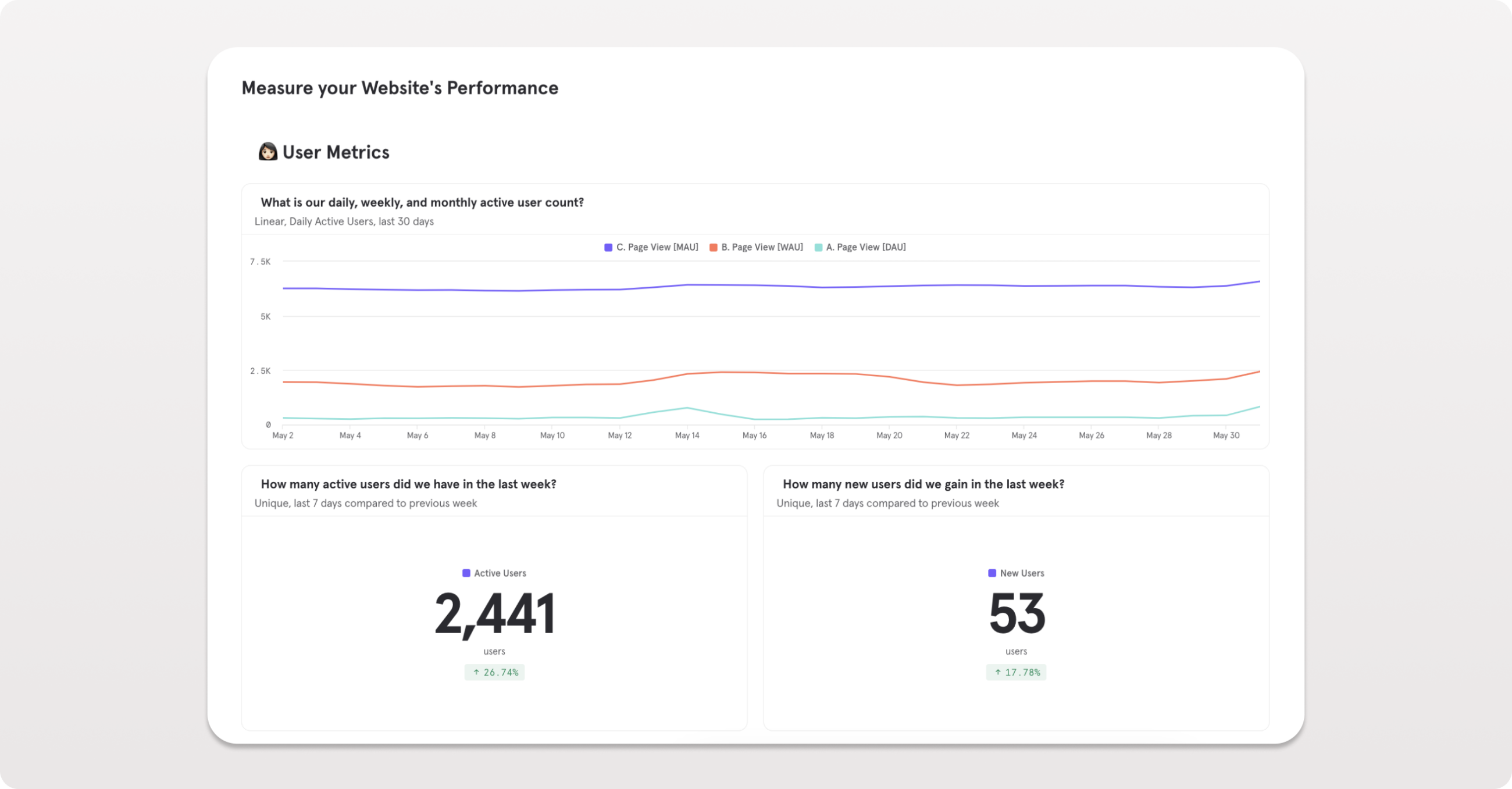This screenshot has width=1512, height=789.
Task: Open the daily active users chart card header
Action: pos(422,202)
